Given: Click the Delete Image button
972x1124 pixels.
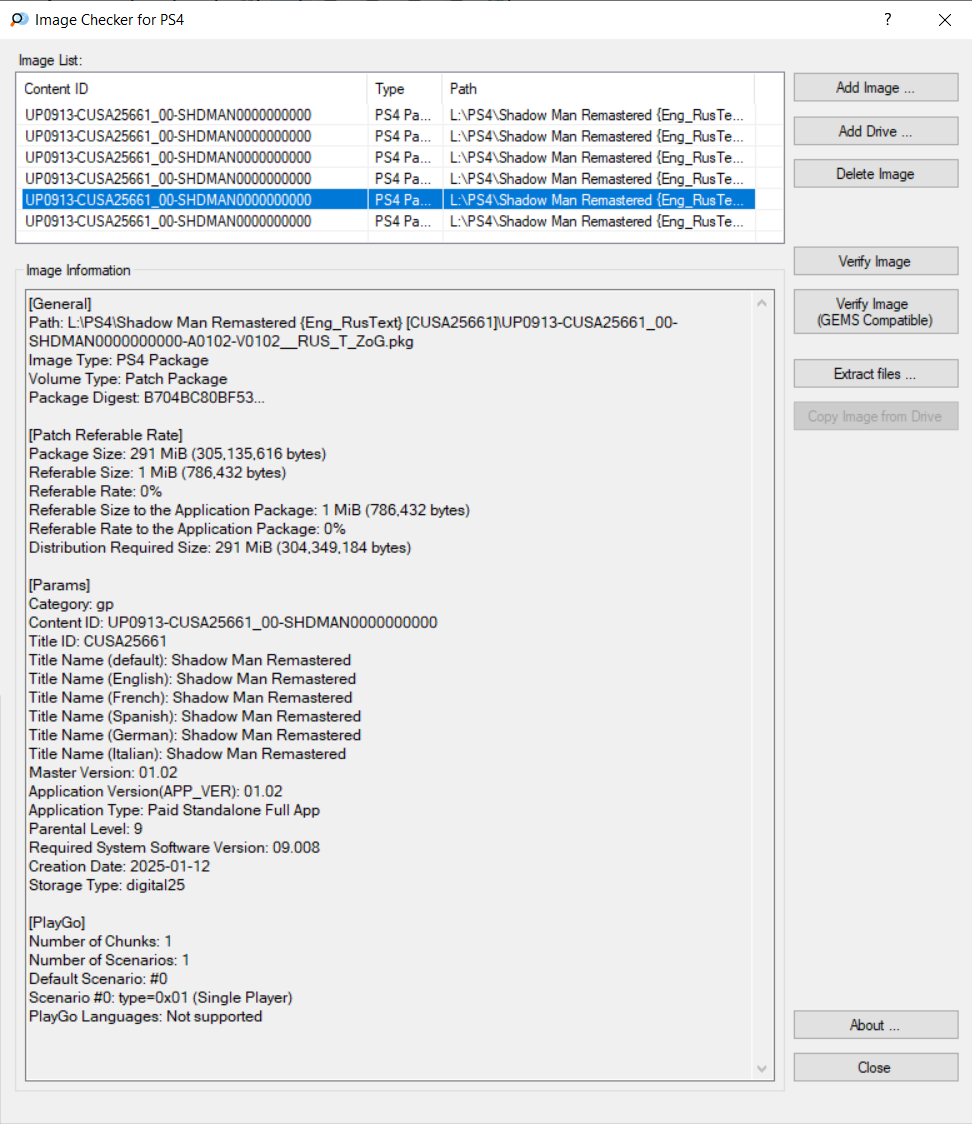Looking at the screenshot, I should pyautogui.click(x=875, y=173).
